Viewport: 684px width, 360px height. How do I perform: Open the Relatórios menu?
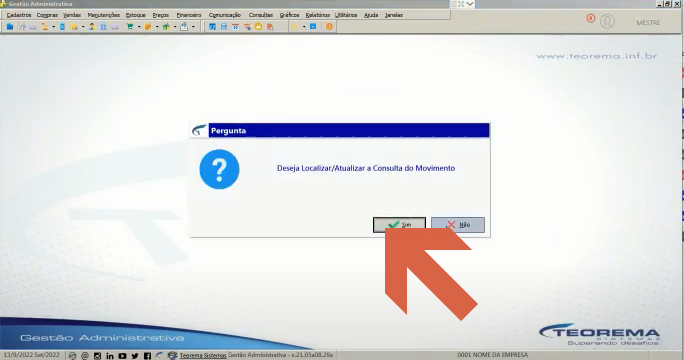coord(318,15)
